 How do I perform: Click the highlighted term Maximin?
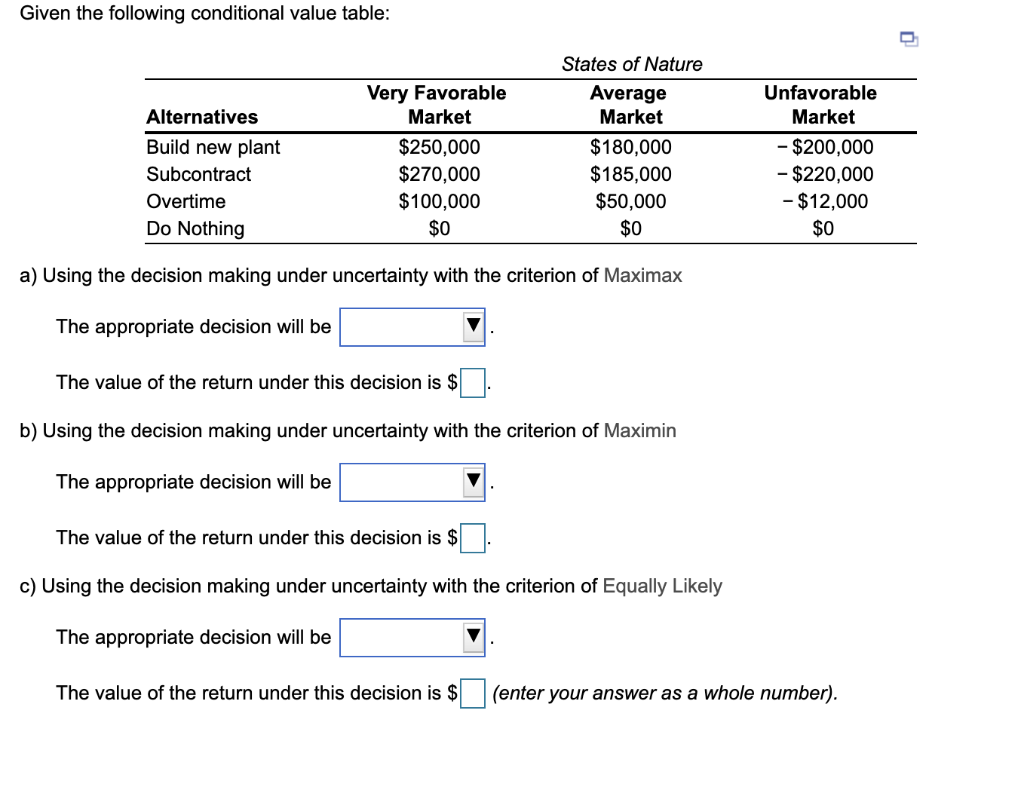pyautogui.click(x=641, y=431)
